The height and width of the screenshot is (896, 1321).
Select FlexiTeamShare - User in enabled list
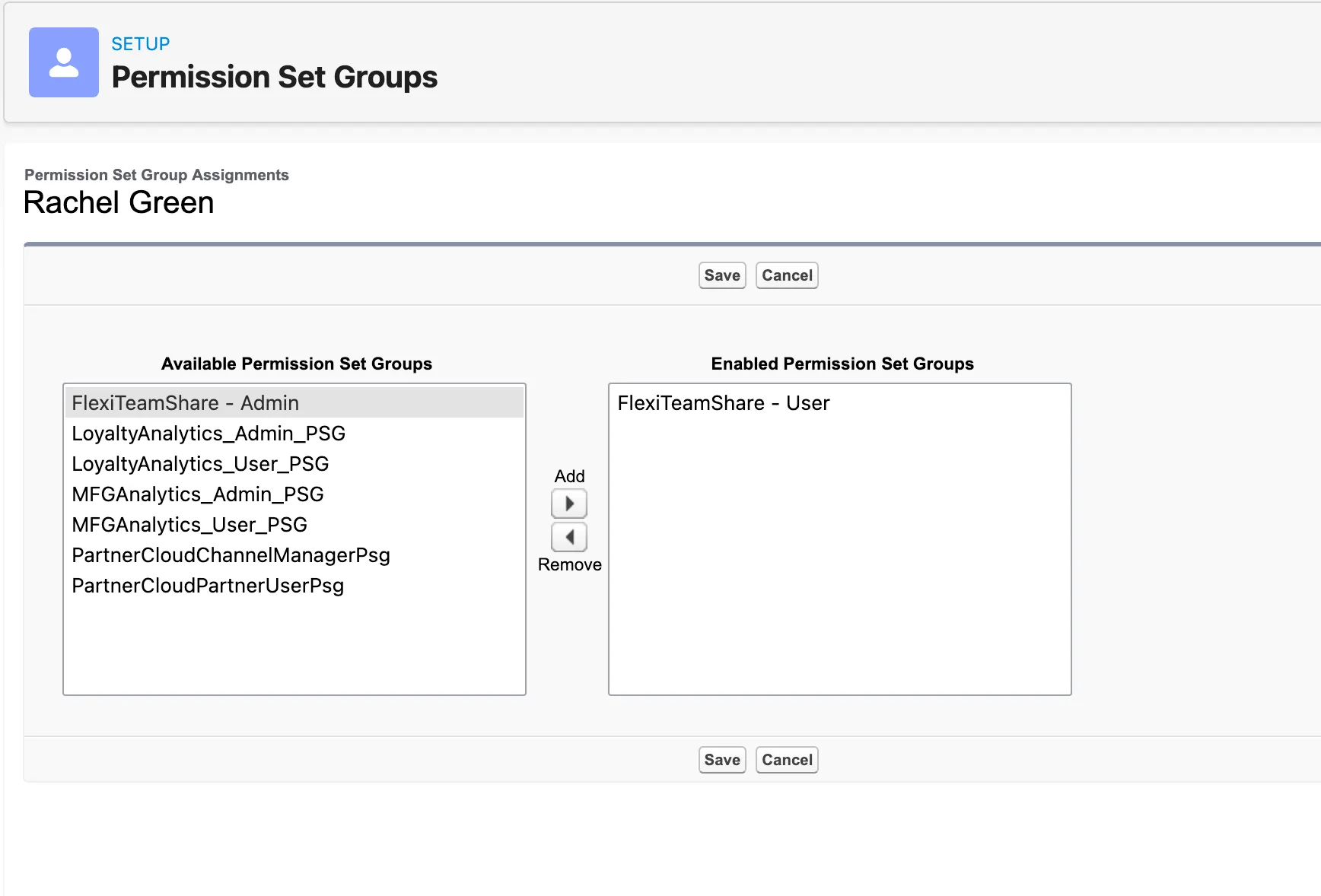click(723, 402)
